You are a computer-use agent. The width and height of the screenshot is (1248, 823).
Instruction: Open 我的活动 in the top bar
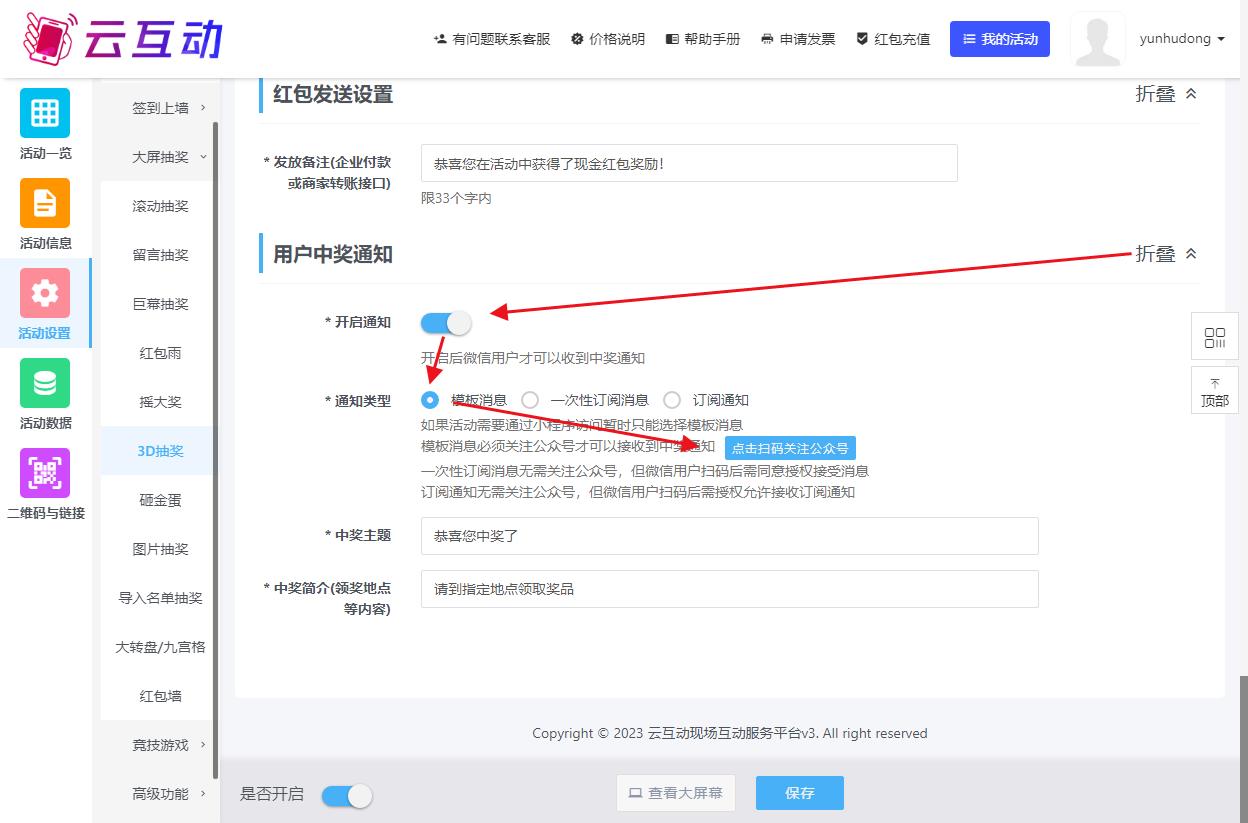(x=999, y=39)
